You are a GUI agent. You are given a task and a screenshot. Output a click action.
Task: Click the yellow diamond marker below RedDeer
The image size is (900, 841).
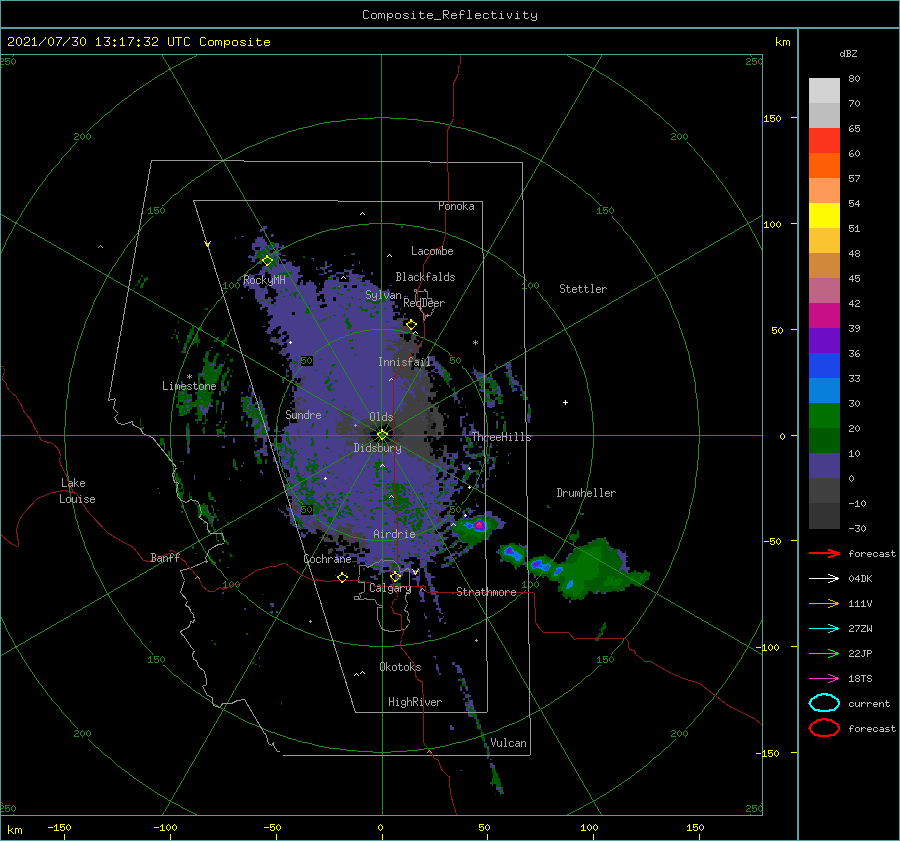point(411,325)
